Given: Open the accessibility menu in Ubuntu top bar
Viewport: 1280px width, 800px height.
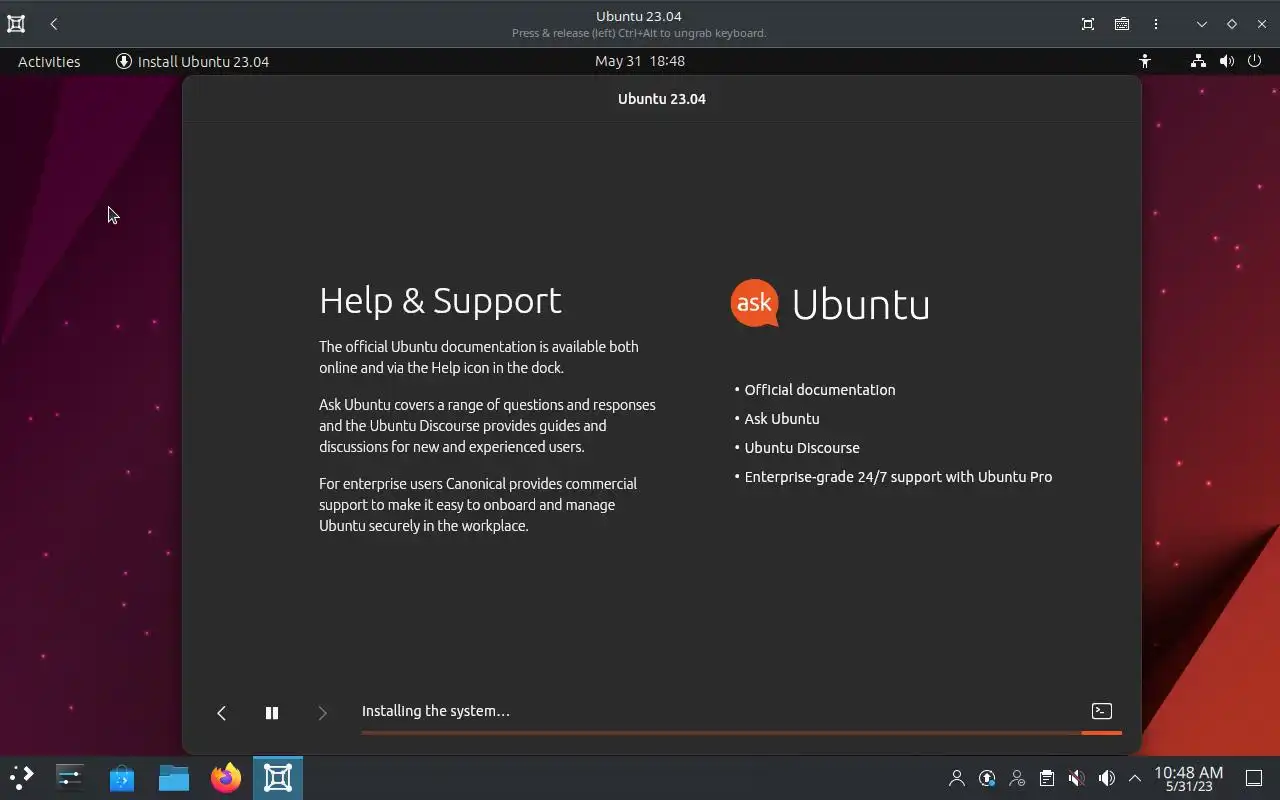Looking at the screenshot, I should click(x=1145, y=61).
